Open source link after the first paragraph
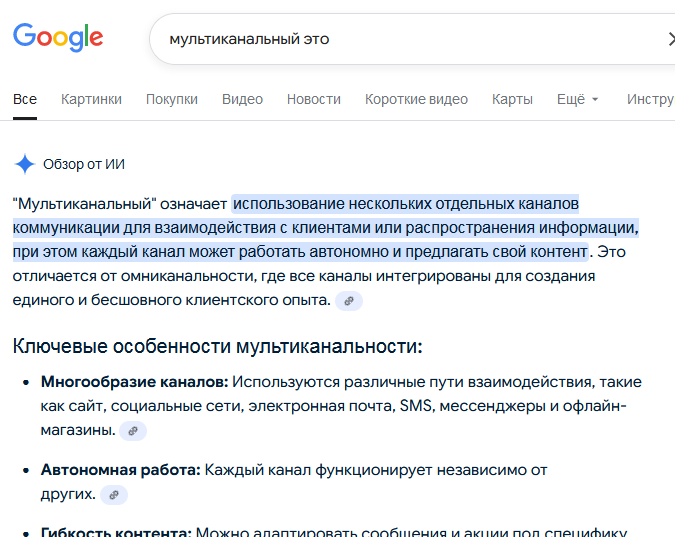The height and width of the screenshot is (537, 675). click(348, 300)
